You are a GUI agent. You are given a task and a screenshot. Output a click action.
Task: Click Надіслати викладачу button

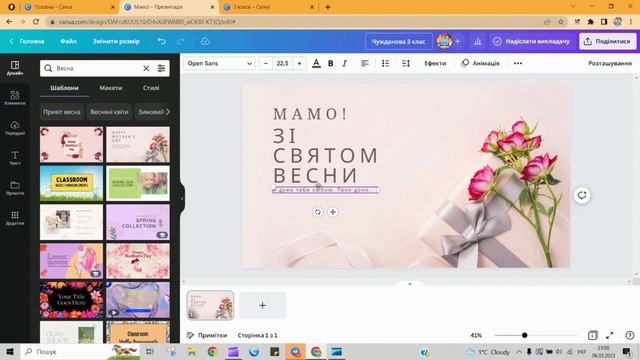pos(531,41)
